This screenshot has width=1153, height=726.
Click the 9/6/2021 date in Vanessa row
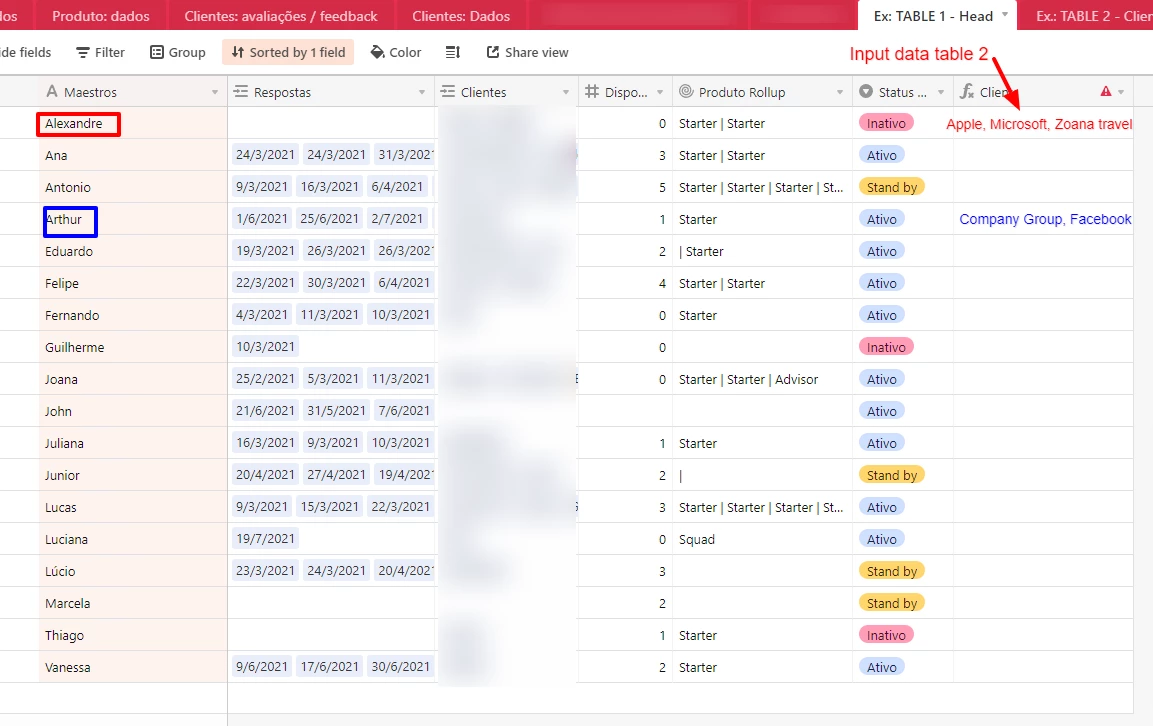pyautogui.click(x=262, y=666)
